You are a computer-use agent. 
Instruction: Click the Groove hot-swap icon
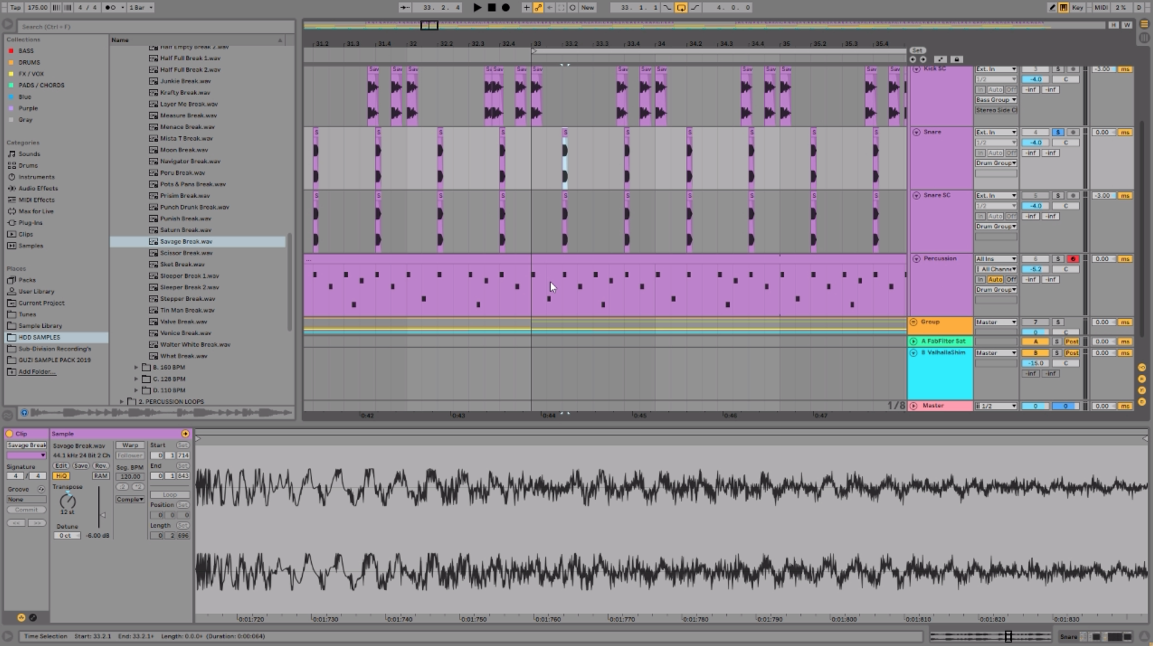tap(41, 489)
